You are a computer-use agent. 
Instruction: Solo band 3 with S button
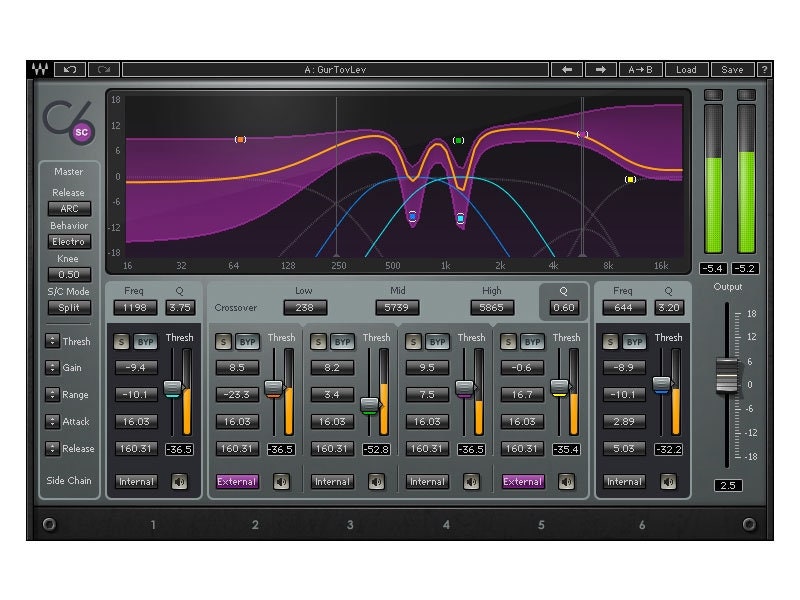318,342
